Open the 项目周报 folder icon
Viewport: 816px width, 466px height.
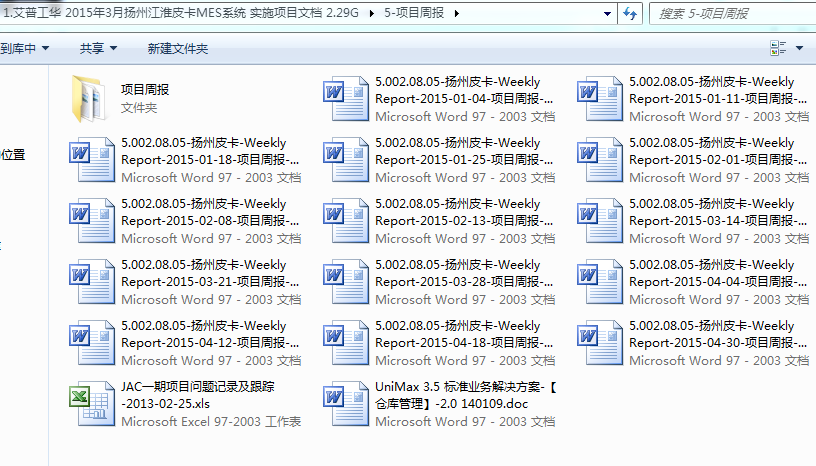coord(91,98)
